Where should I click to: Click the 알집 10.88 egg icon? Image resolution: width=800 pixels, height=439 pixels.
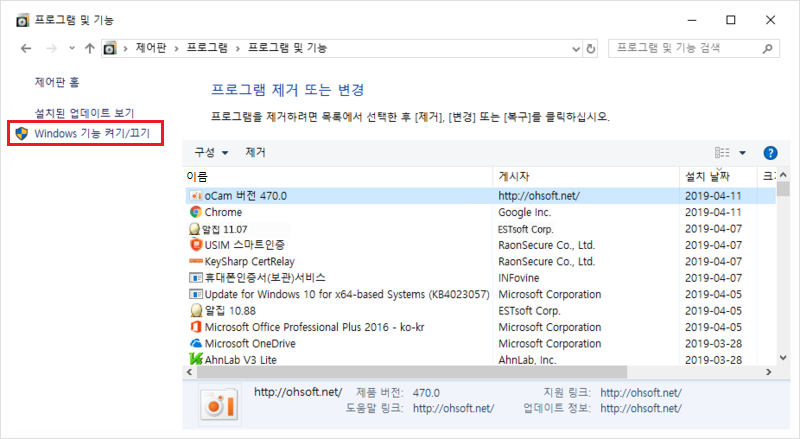click(196, 310)
